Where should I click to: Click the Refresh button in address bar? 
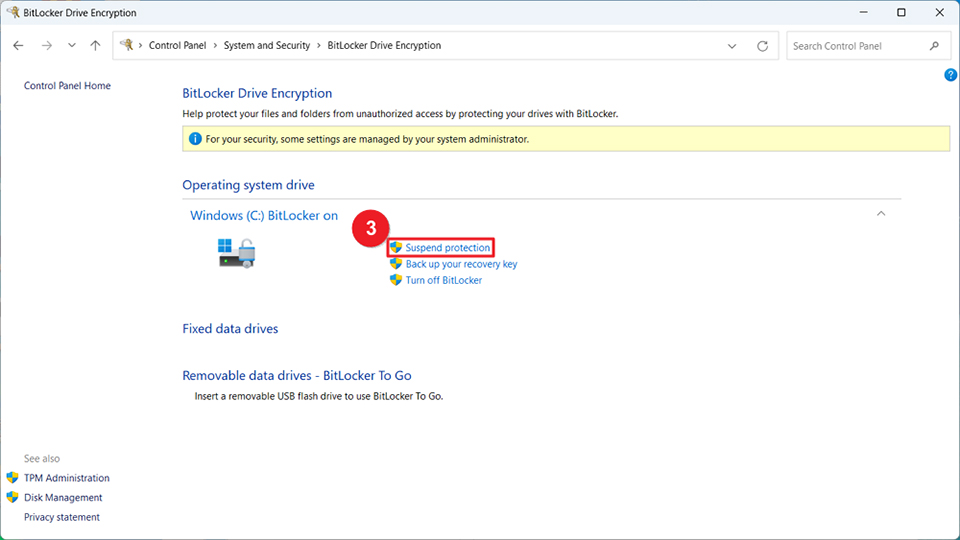tap(762, 46)
